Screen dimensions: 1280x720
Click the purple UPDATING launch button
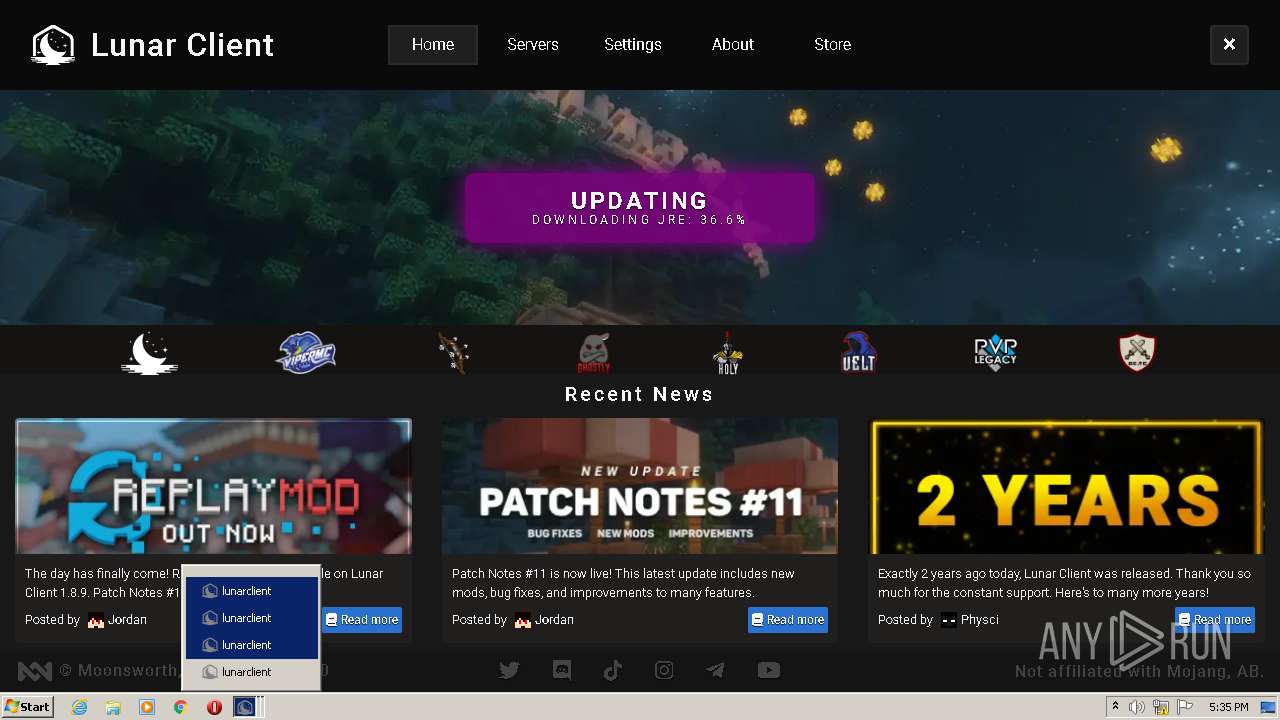point(640,208)
